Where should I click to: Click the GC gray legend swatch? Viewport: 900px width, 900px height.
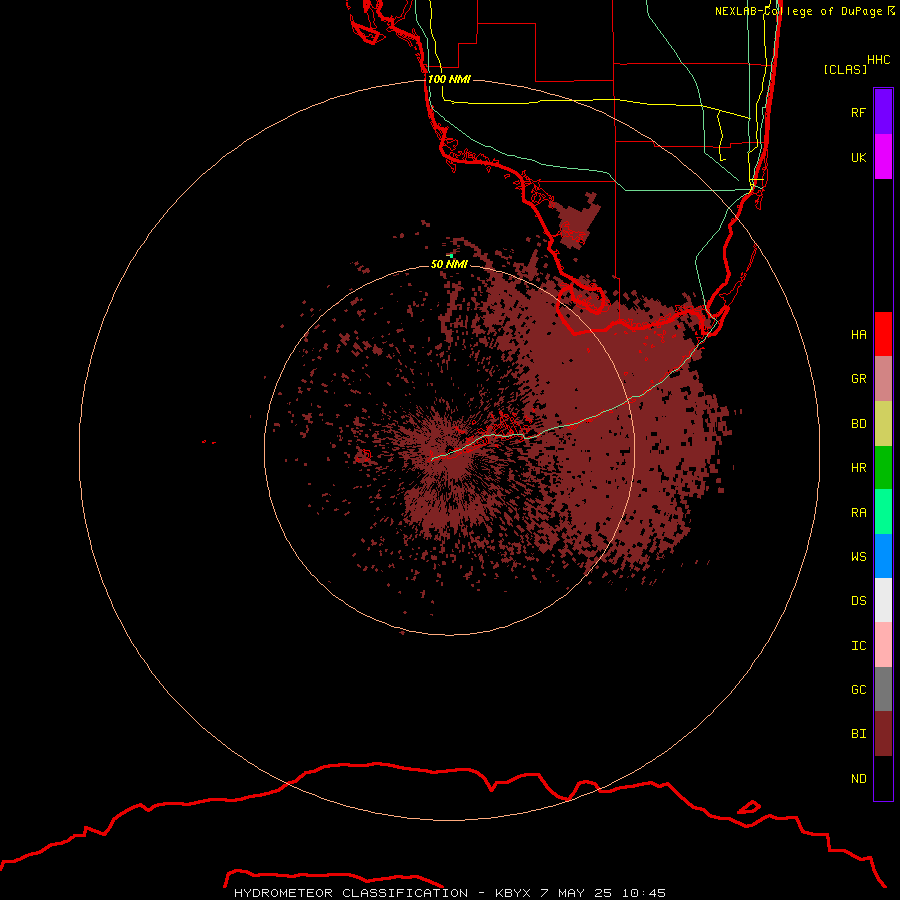(x=883, y=689)
